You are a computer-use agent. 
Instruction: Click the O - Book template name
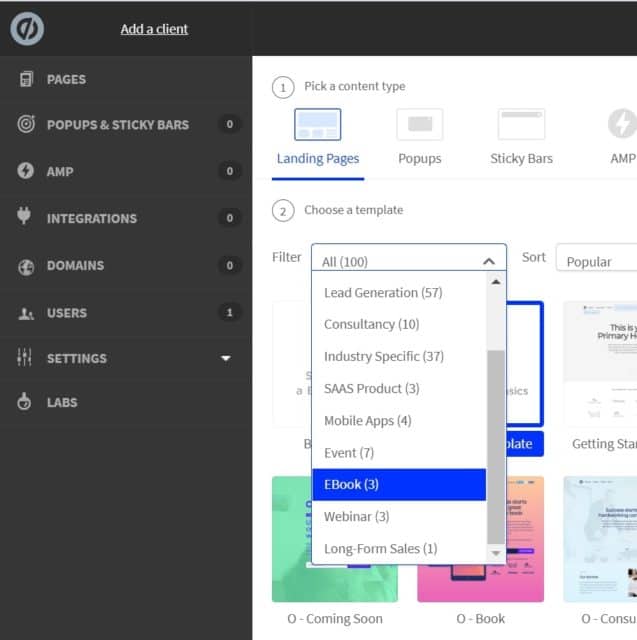pos(481,619)
